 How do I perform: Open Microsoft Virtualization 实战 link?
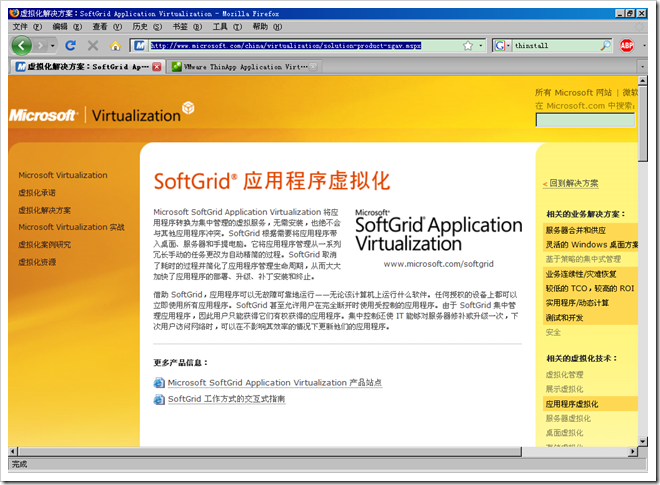pos(71,227)
